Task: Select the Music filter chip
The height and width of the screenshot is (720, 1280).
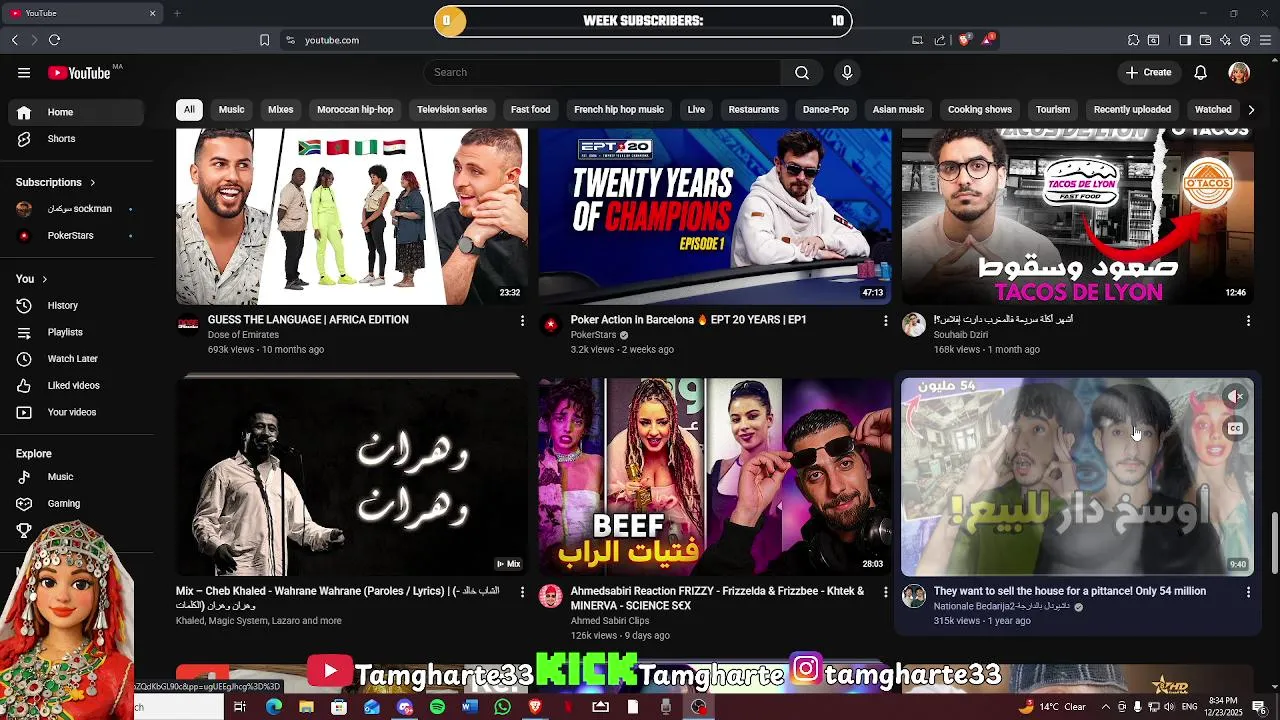Action: click(x=231, y=109)
